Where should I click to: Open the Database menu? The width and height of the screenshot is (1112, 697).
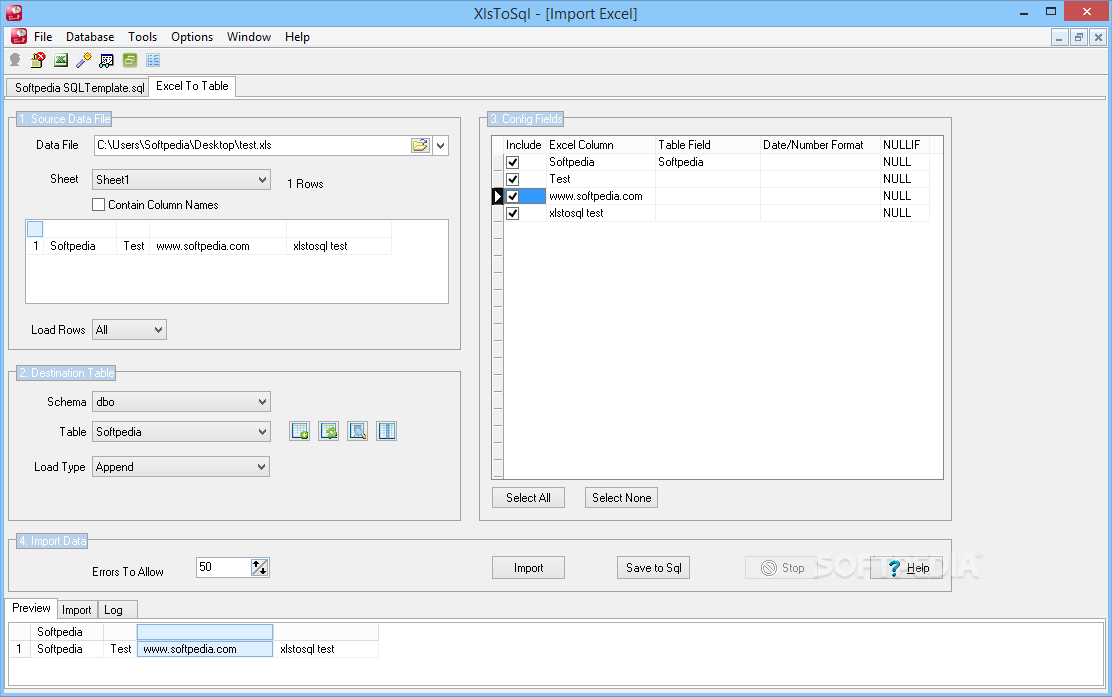90,37
